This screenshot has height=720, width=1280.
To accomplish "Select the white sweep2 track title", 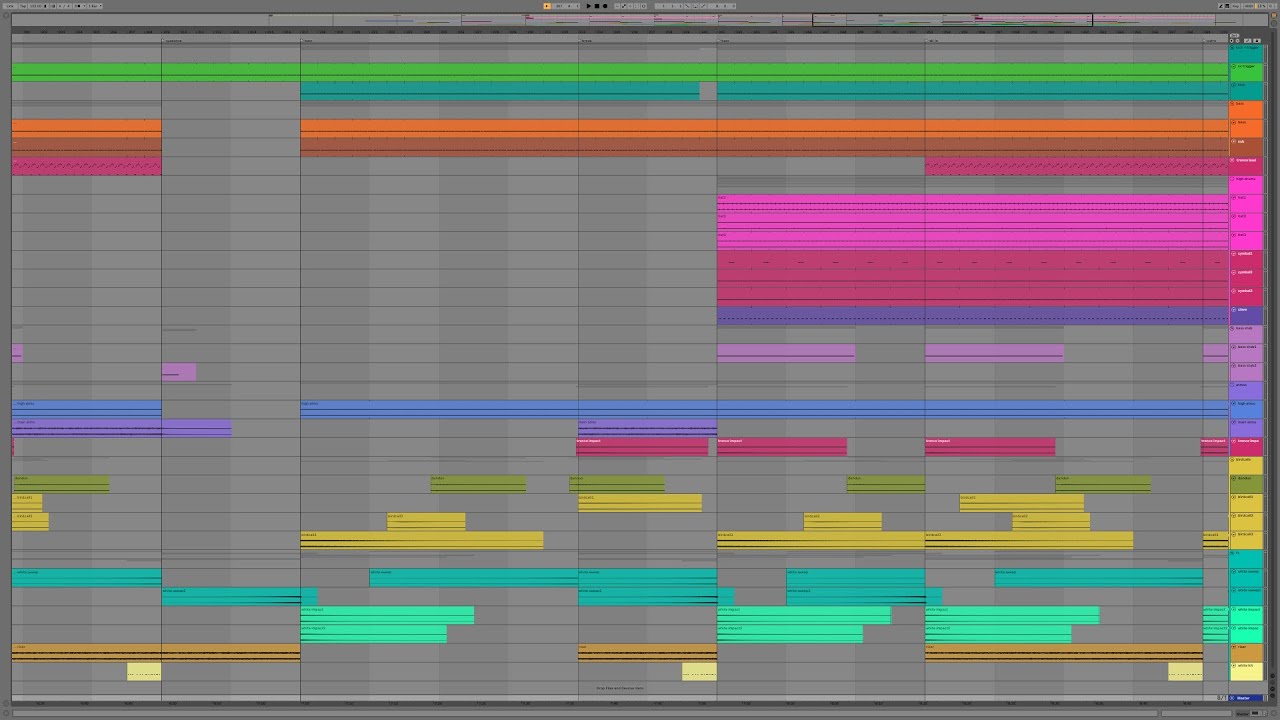I will point(1248,590).
